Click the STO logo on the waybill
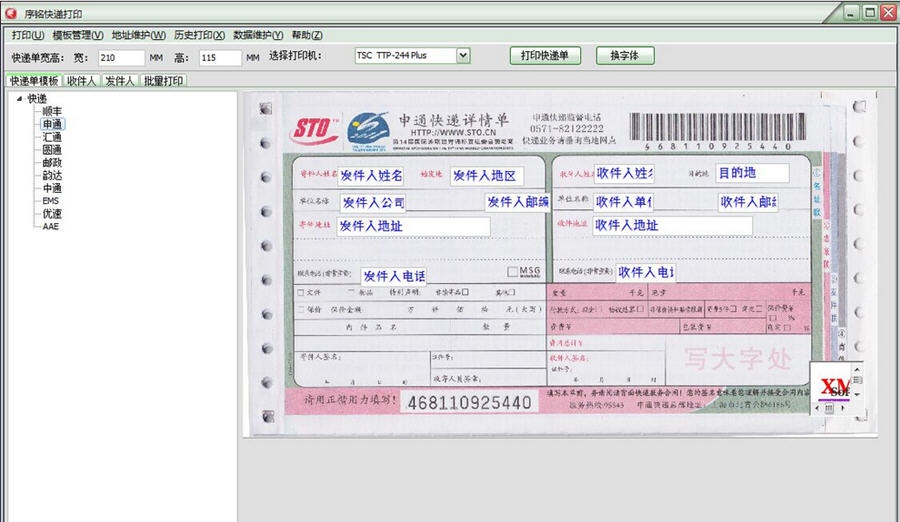Screen dimensions: 900x522 [315, 131]
